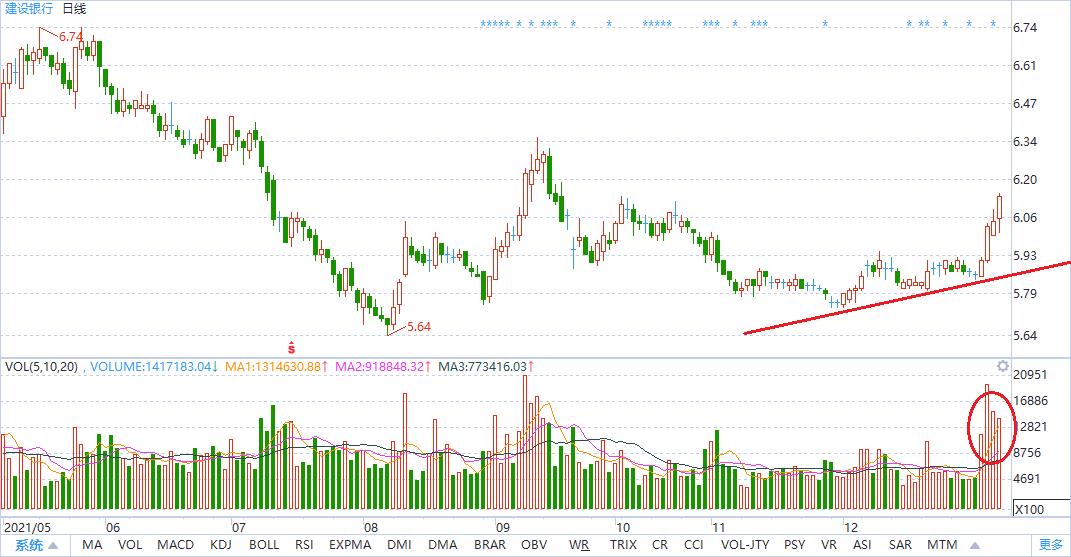Click the 12821 volume axis label

click(x=1031, y=426)
